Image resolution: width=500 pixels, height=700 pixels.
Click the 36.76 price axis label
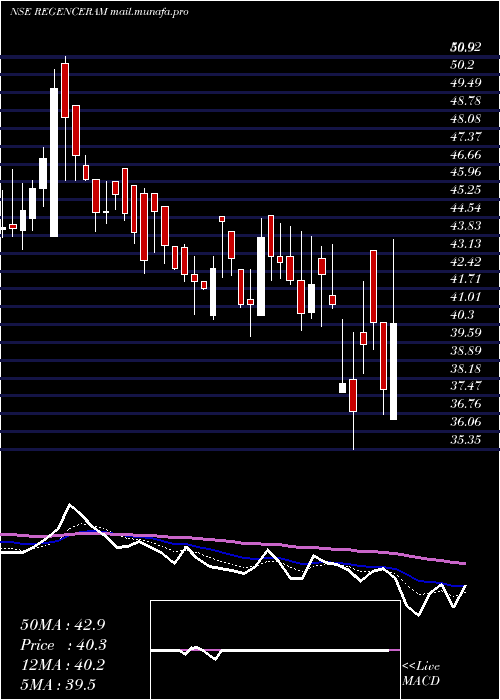[466, 404]
